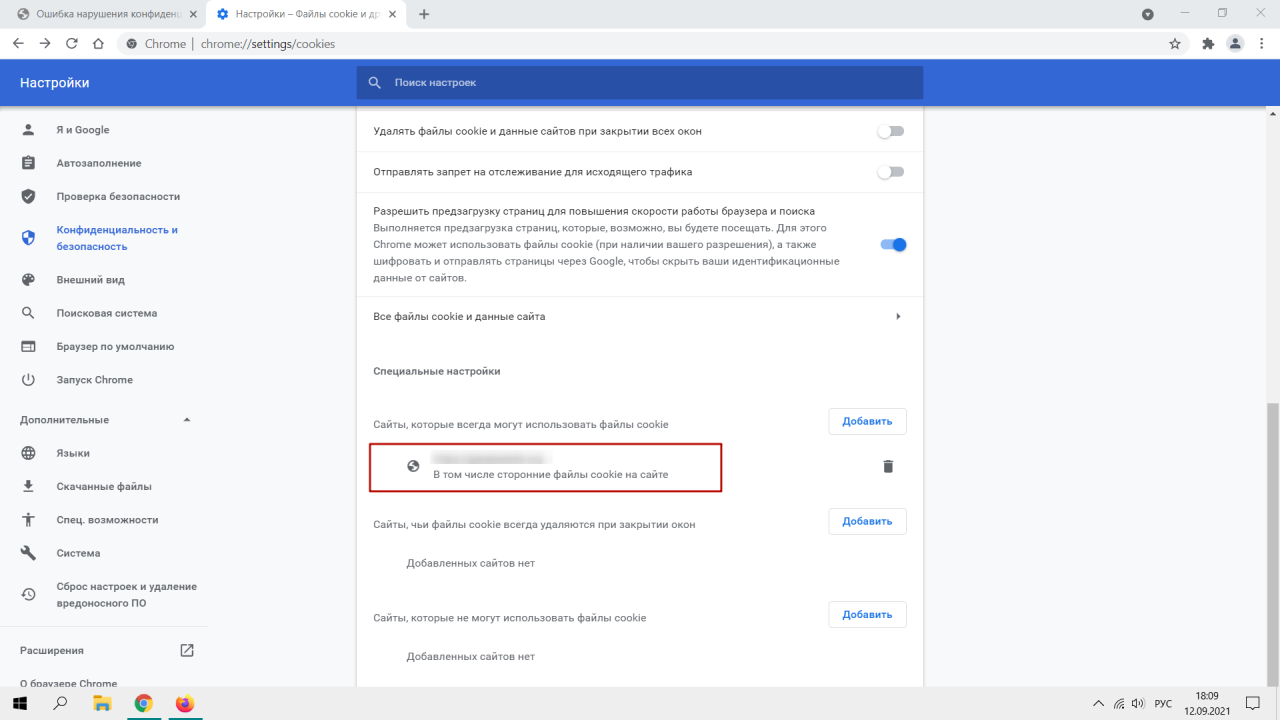This screenshot has height=720, width=1280.
Task: Collapse the Дополнительные section in the sidebar
Action: click(x=186, y=420)
